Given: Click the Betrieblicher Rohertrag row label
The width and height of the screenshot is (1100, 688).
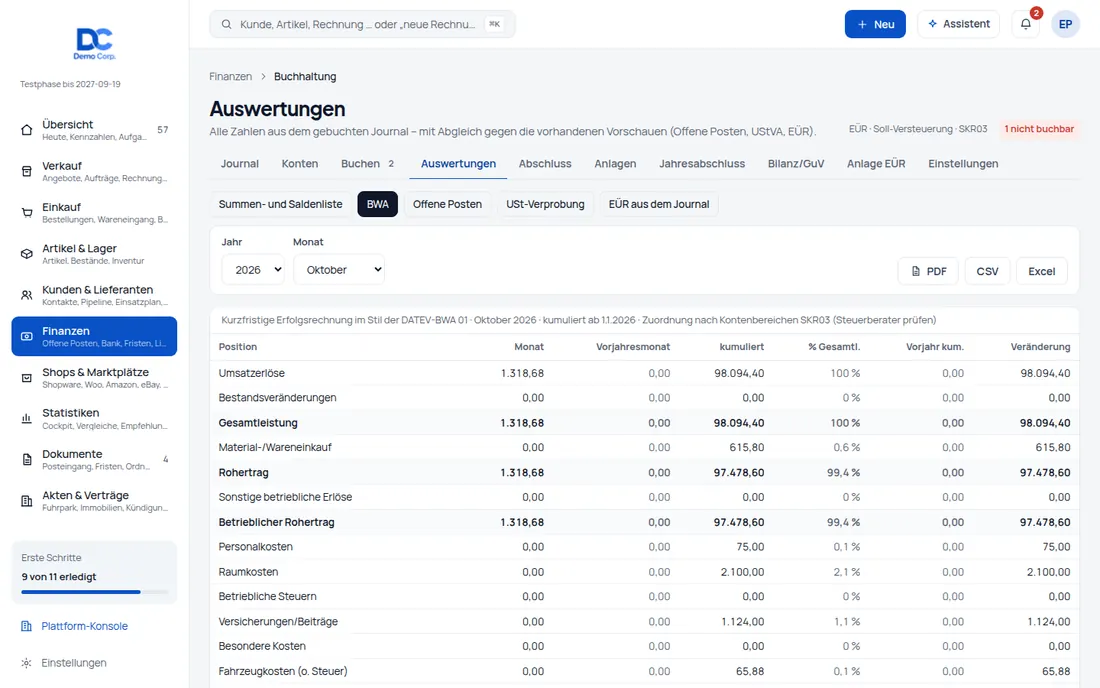Looking at the screenshot, I should (x=276, y=522).
